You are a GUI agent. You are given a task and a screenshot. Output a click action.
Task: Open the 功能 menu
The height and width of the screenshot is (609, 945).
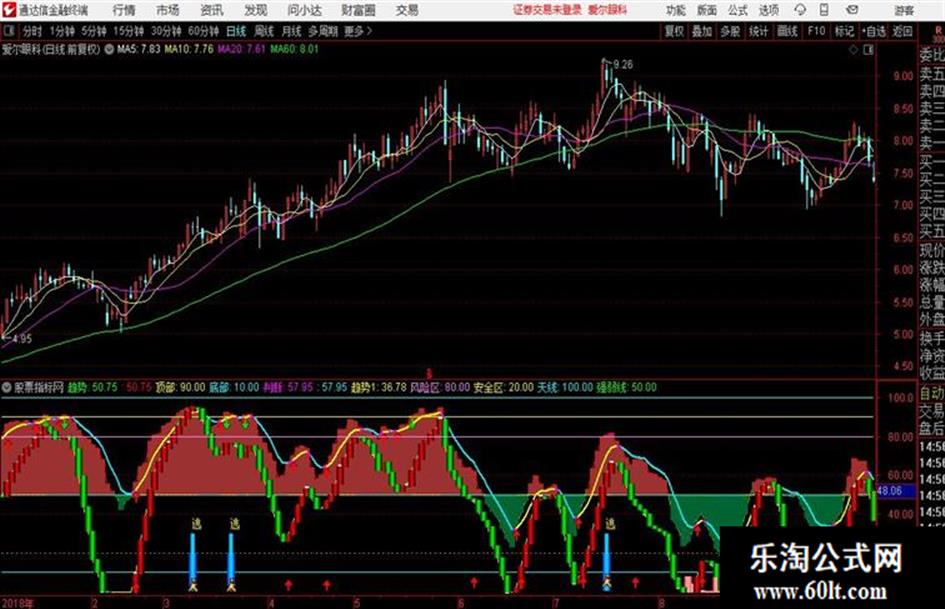coord(676,10)
